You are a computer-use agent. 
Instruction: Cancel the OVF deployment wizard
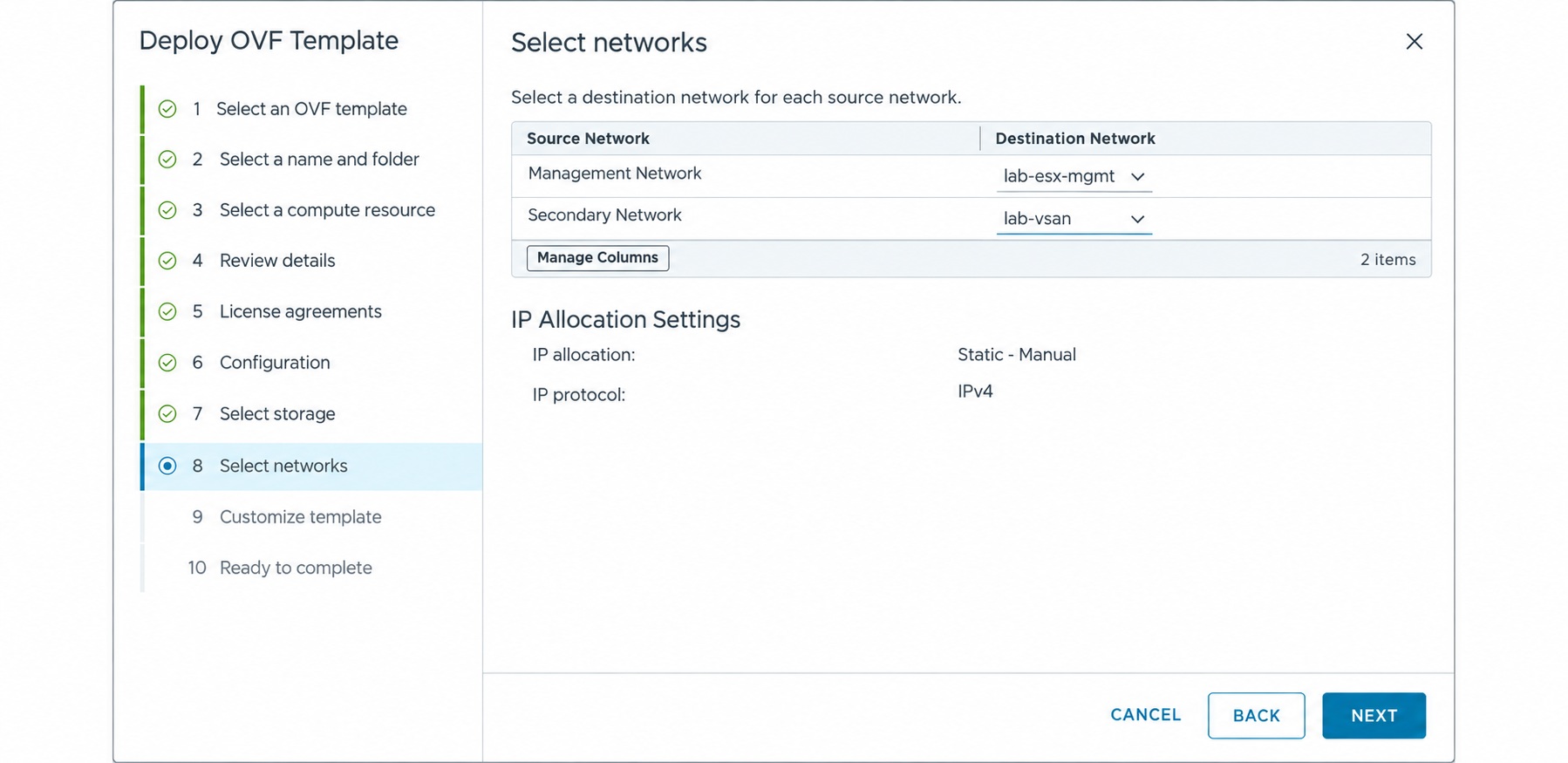pyautogui.click(x=1145, y=715)
